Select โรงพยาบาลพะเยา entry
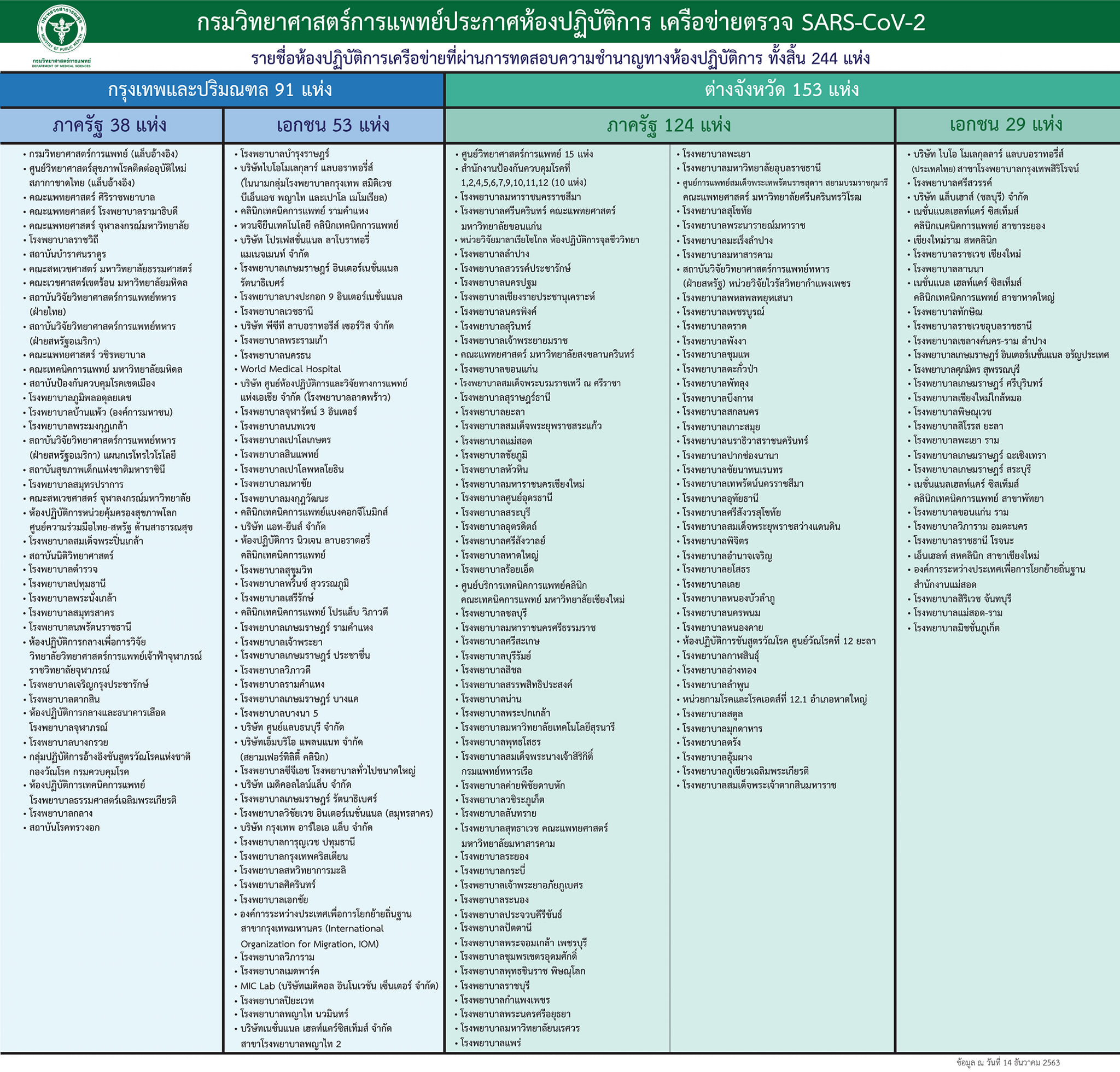This screenshot has width=1120, height=1072. click(x=716, y=154)
